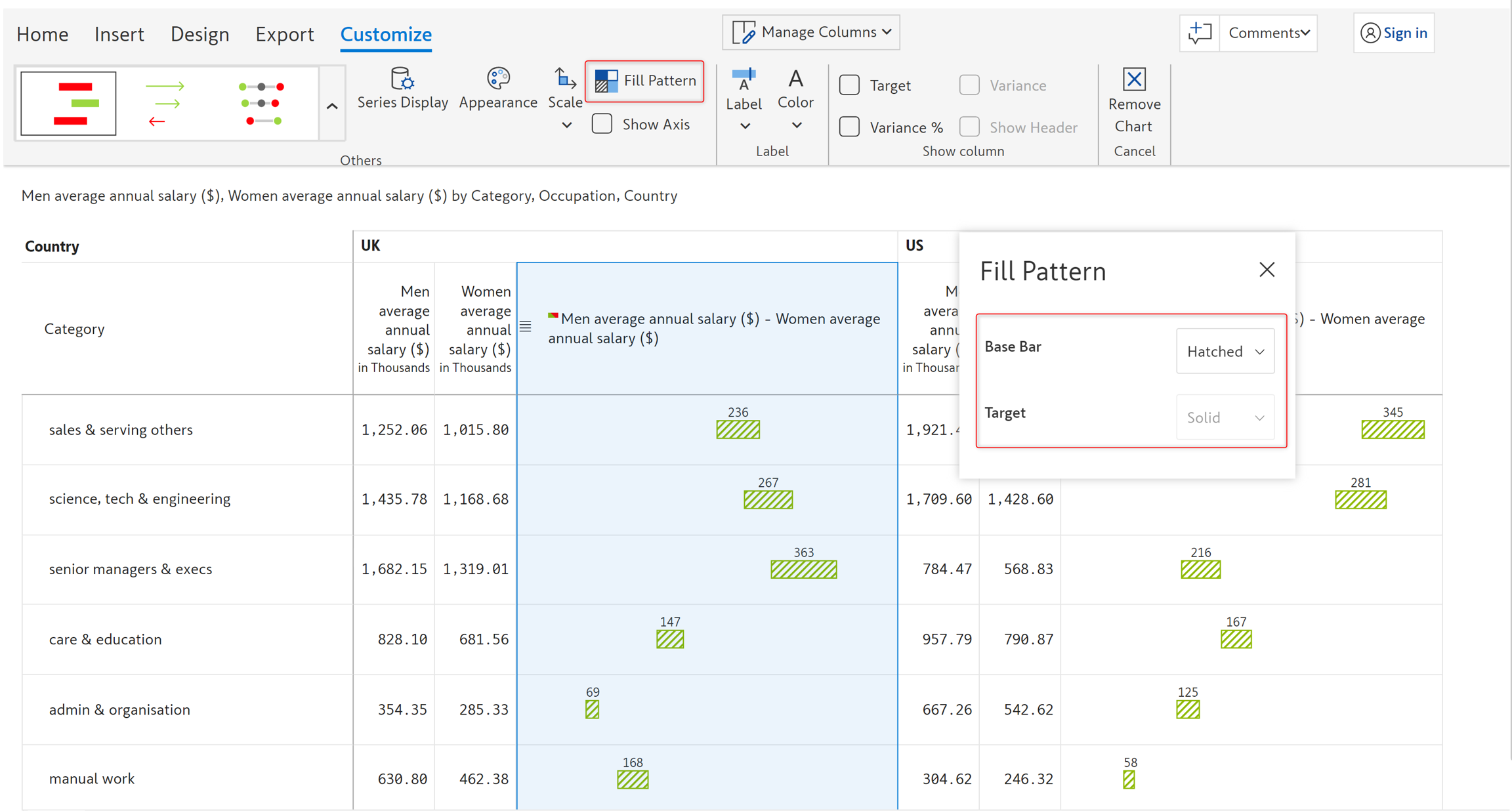Expand the Manage Columns dropdown
Image resolution: width=1512 pixels, height=811 pixels.
811,32
